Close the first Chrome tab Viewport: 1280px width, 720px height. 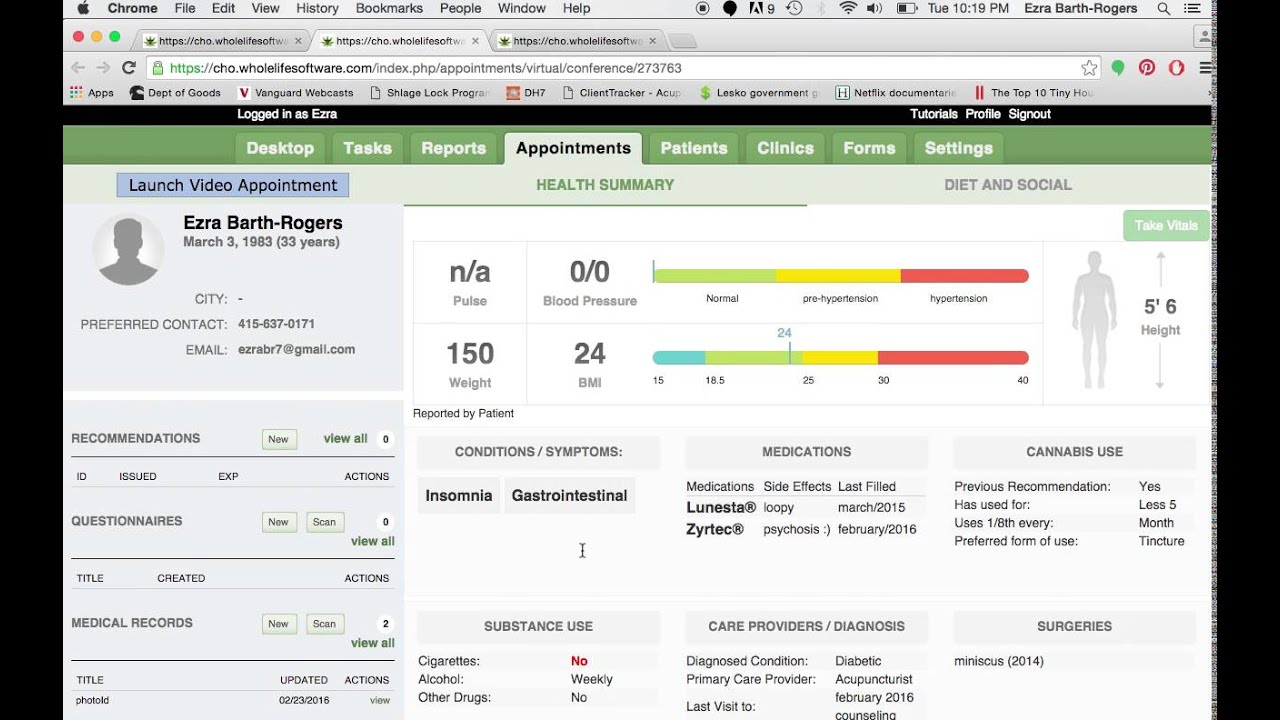coord(298,41)
